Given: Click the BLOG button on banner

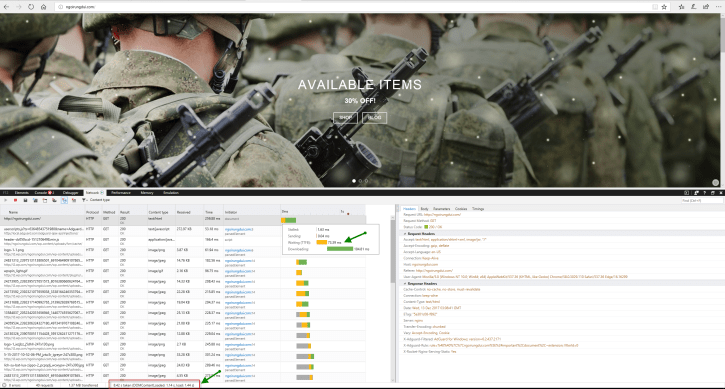Looking at the screenshot, I should pyautogui.click(x=375, y=117).
